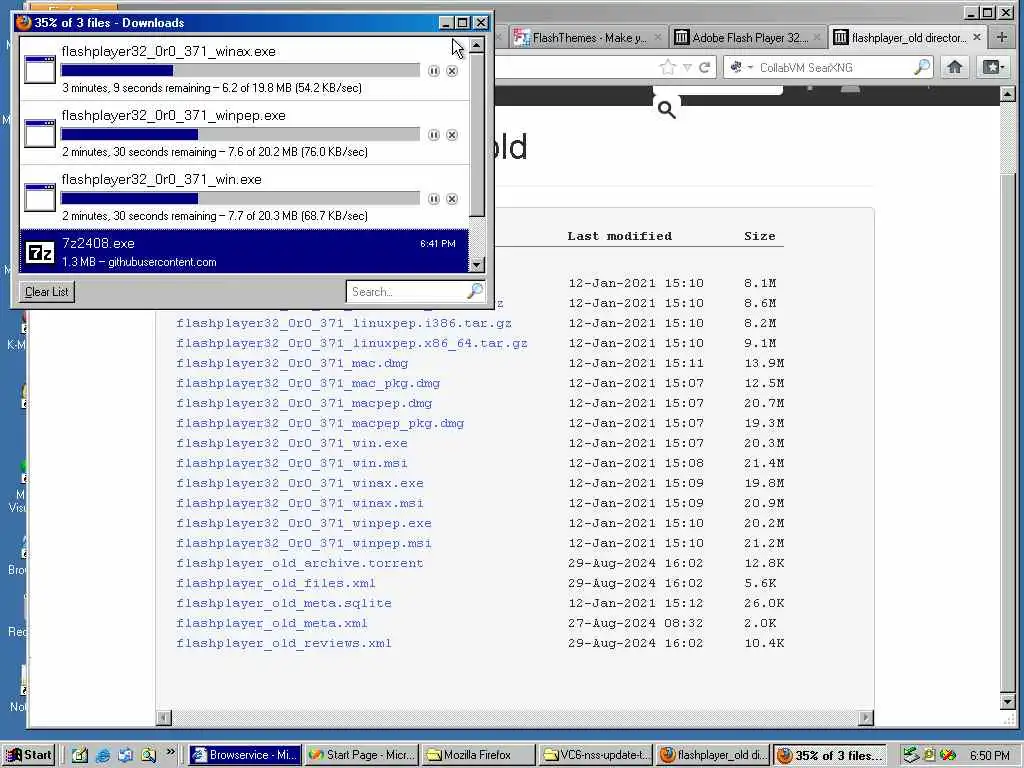
Task: Bookmark this page with the star
Action: pyautogui.click(x=668, y=67)
